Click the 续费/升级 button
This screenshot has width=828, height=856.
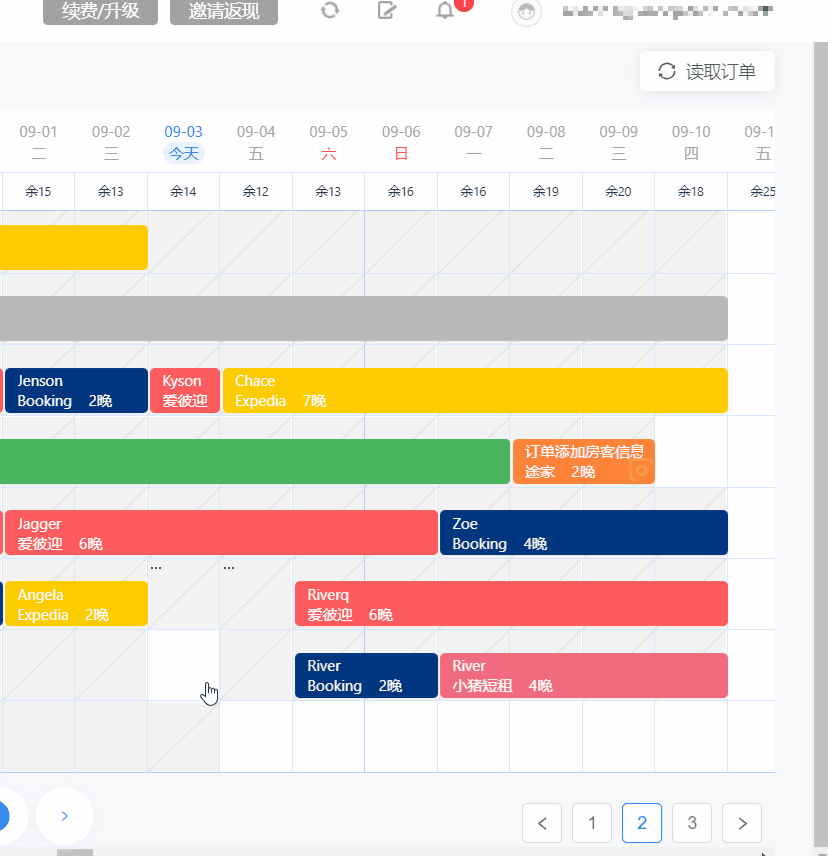pyautogui.click(x=100, y=11)
